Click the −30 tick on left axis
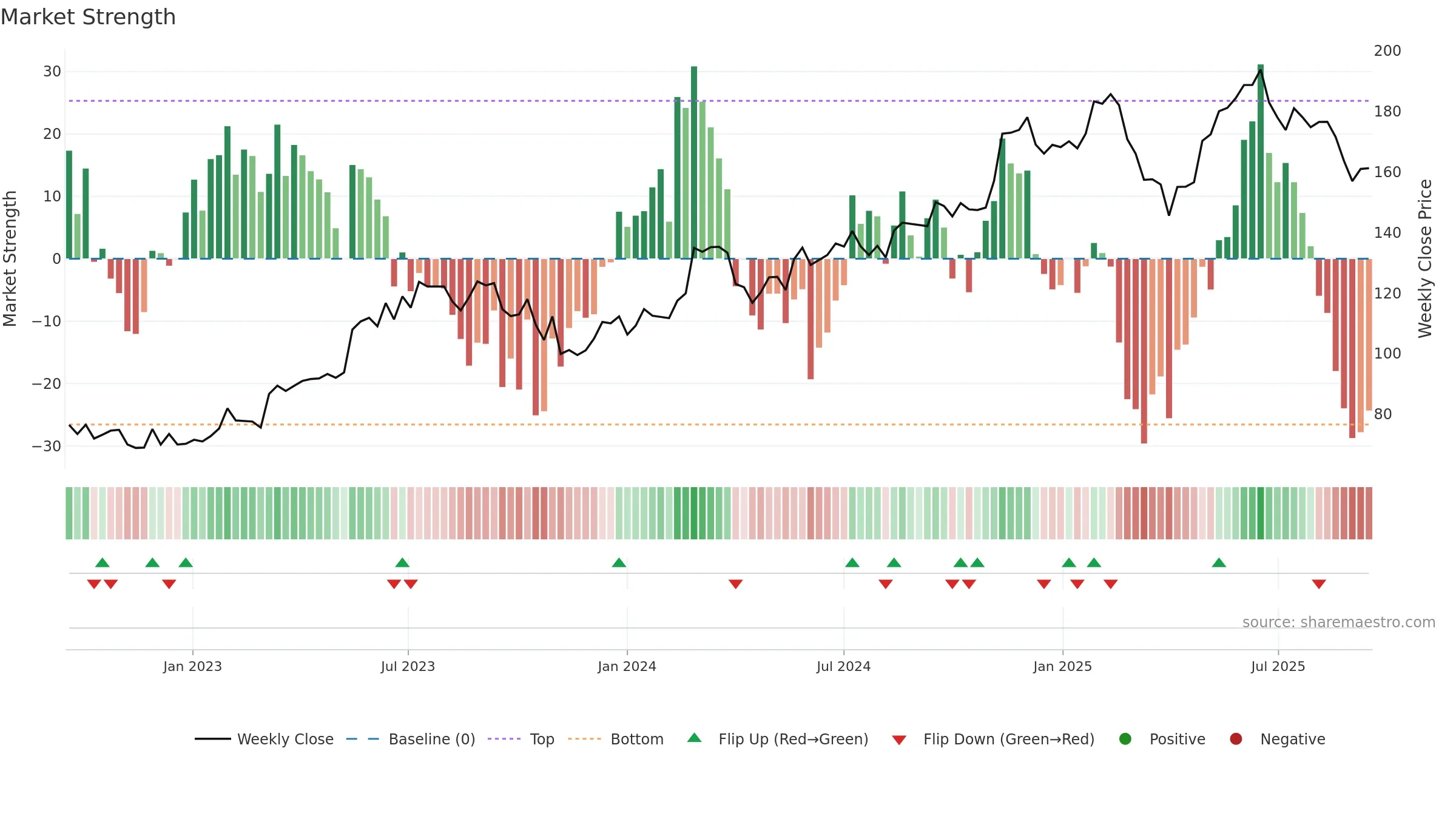 point(46,447)
